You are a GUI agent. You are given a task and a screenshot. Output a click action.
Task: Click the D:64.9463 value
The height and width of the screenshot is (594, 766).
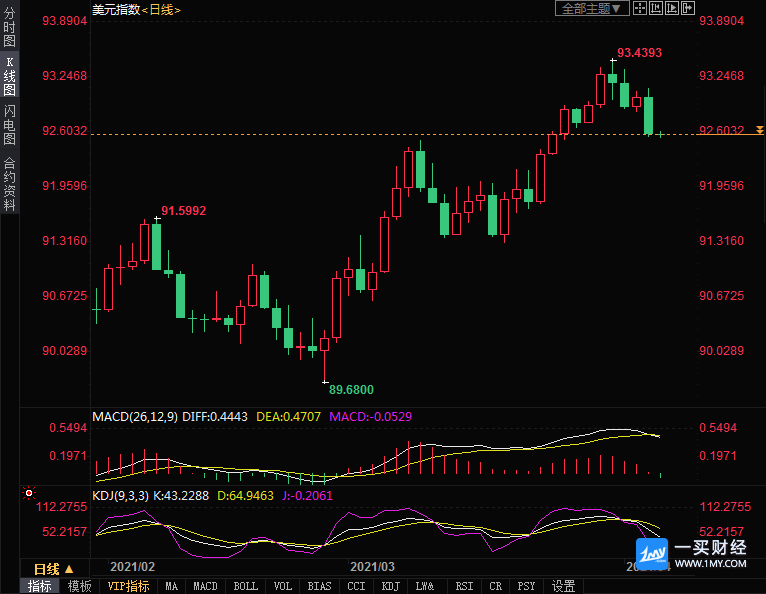(x=245, y=495)
